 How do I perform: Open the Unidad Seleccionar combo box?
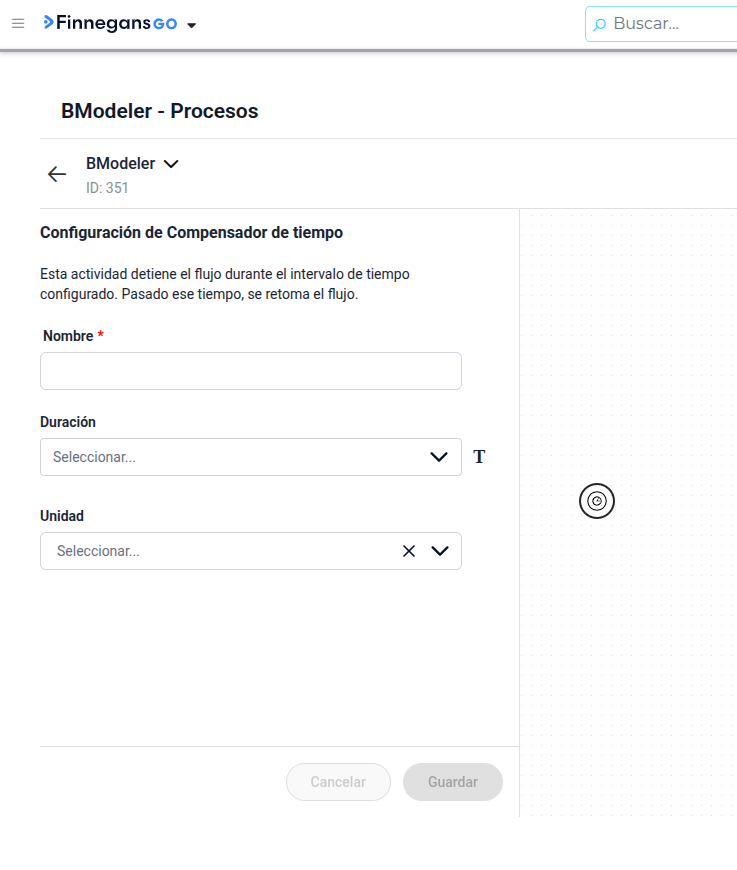click(251, 551)
